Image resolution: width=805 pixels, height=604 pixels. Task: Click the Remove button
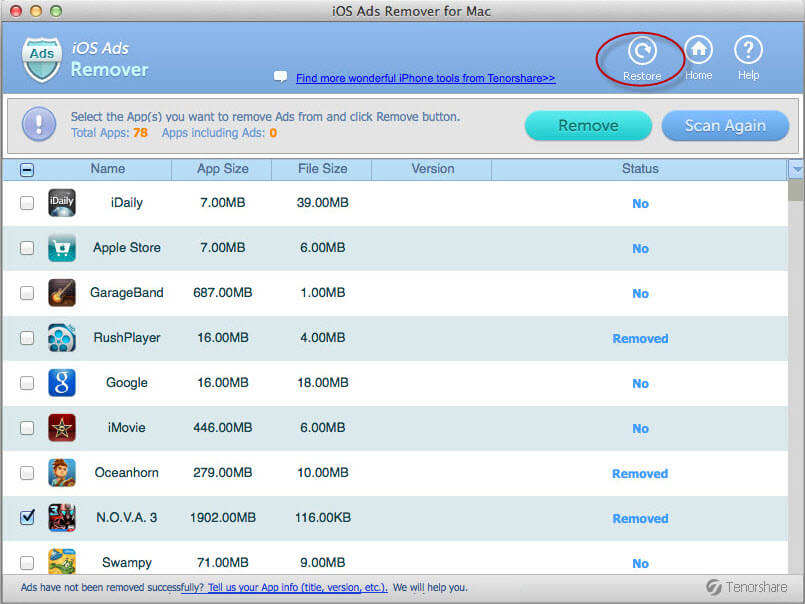[x=588, y=125]
